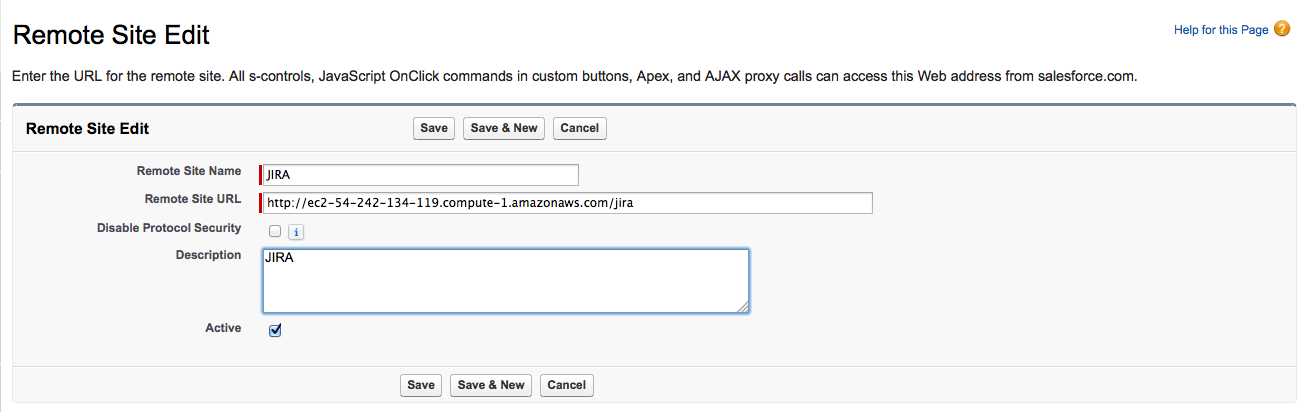Click the Remote Site Name label
This screenshot has width=1307, height=412.
[189, 171]
